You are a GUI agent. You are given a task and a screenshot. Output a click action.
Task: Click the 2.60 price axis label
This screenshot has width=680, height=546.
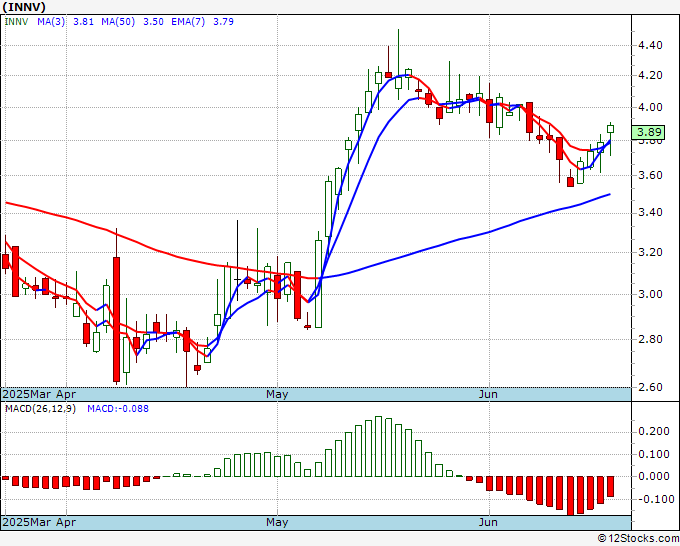point(650,387)
